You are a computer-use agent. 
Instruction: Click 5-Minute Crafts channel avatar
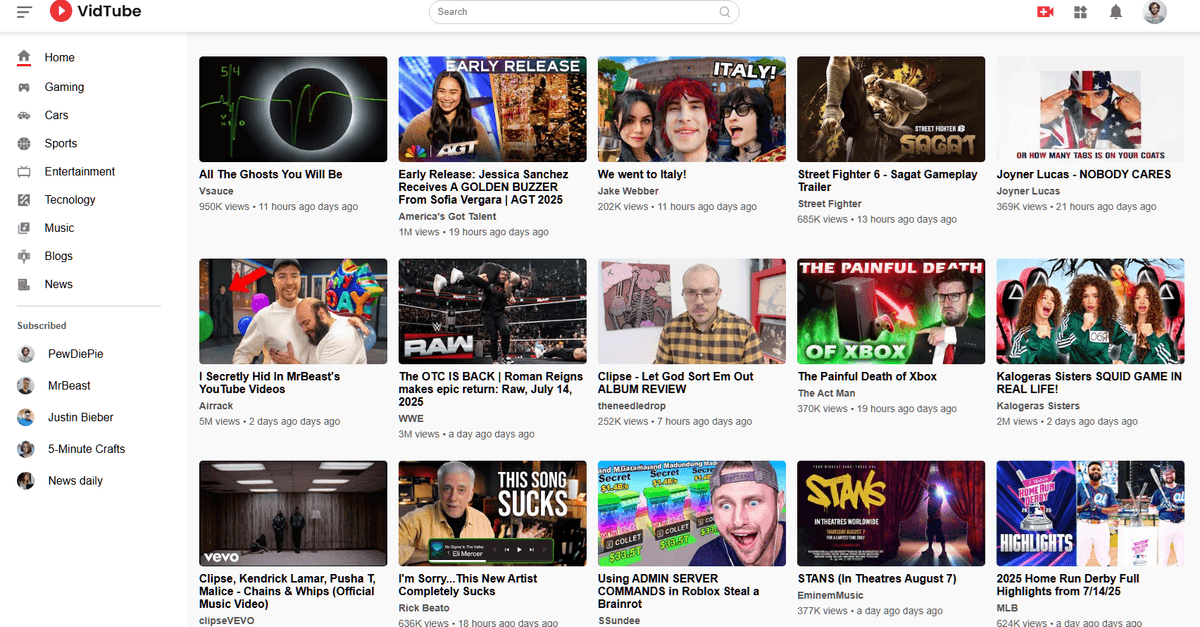(x=26, y=449)
